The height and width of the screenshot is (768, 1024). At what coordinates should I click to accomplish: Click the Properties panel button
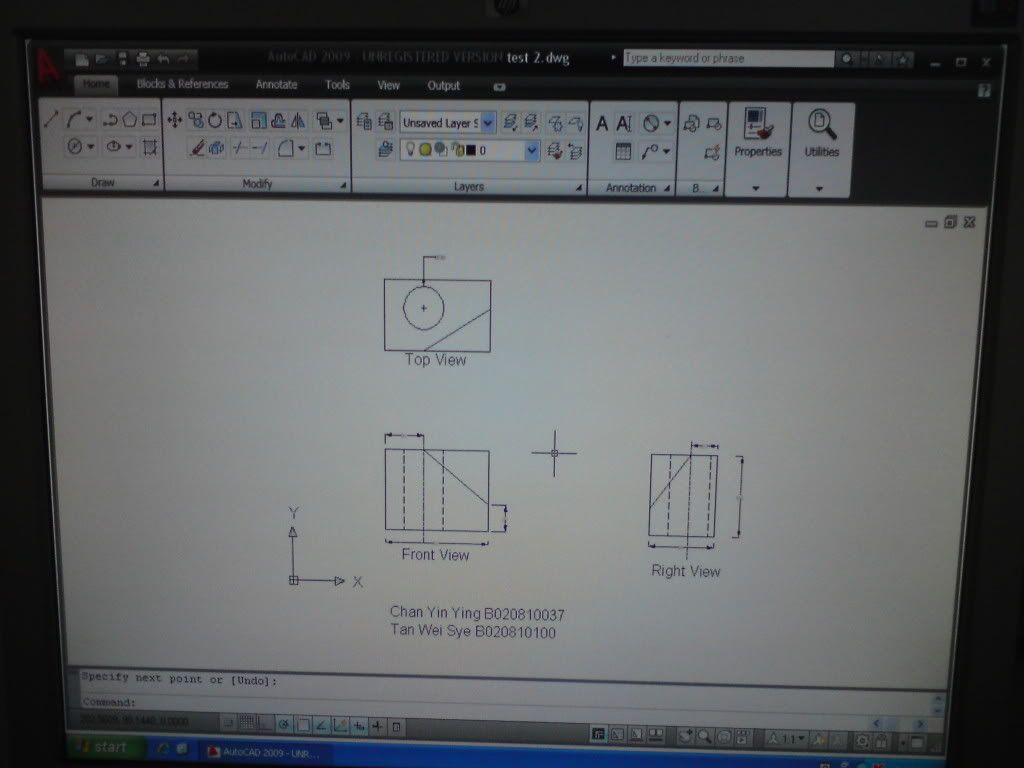(x=758, y=133)
